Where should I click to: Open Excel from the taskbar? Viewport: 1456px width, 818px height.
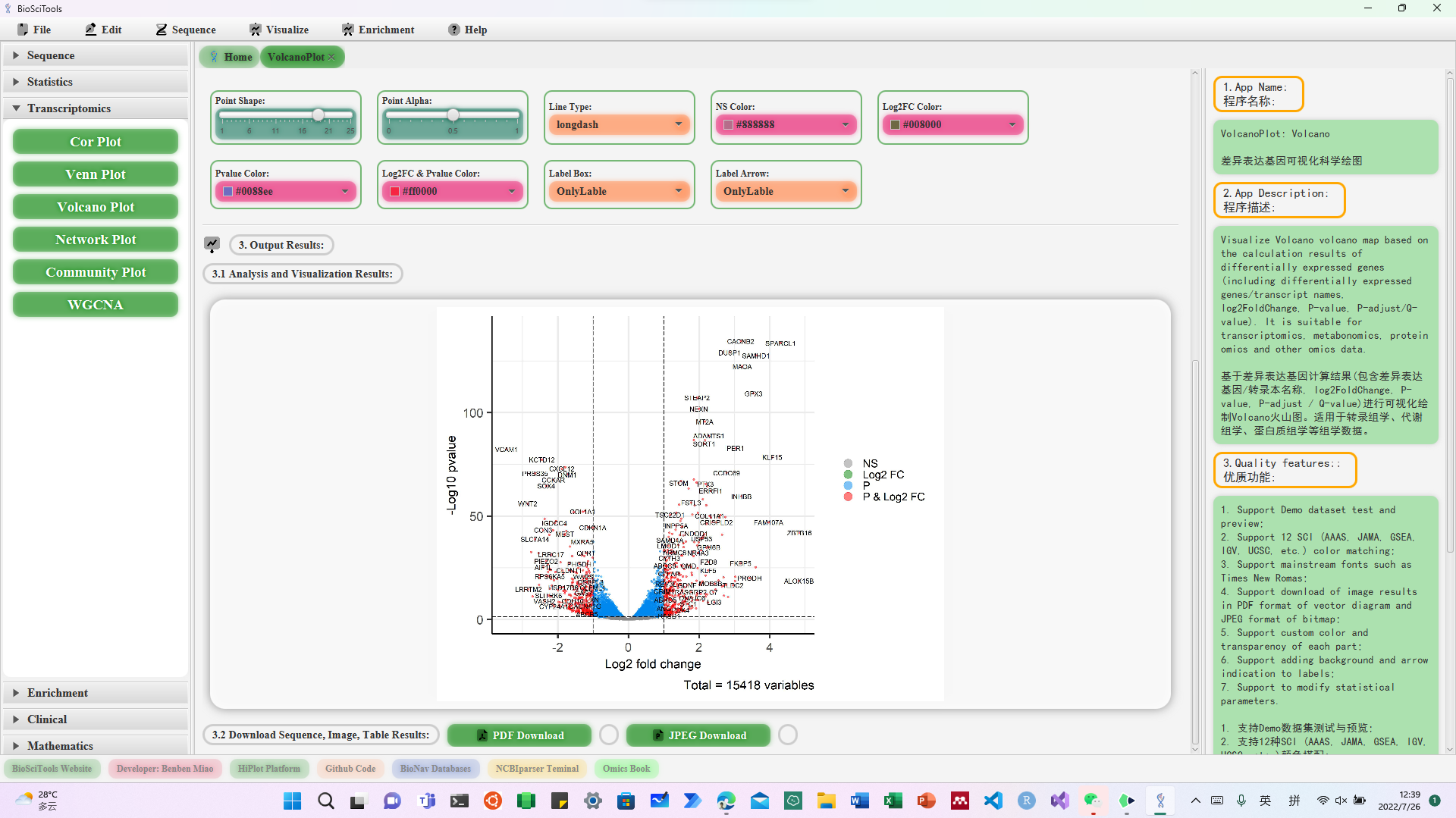(x=893, y=801)
